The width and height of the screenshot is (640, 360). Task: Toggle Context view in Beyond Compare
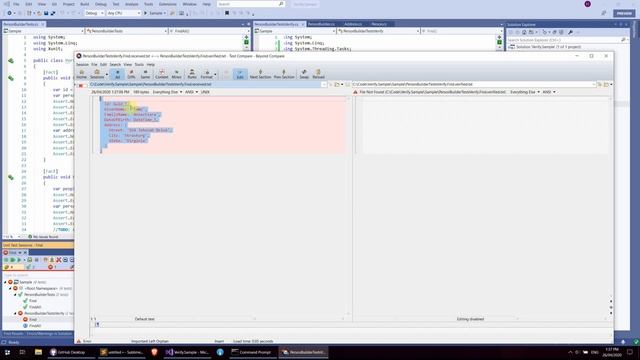tap(162, 74)
